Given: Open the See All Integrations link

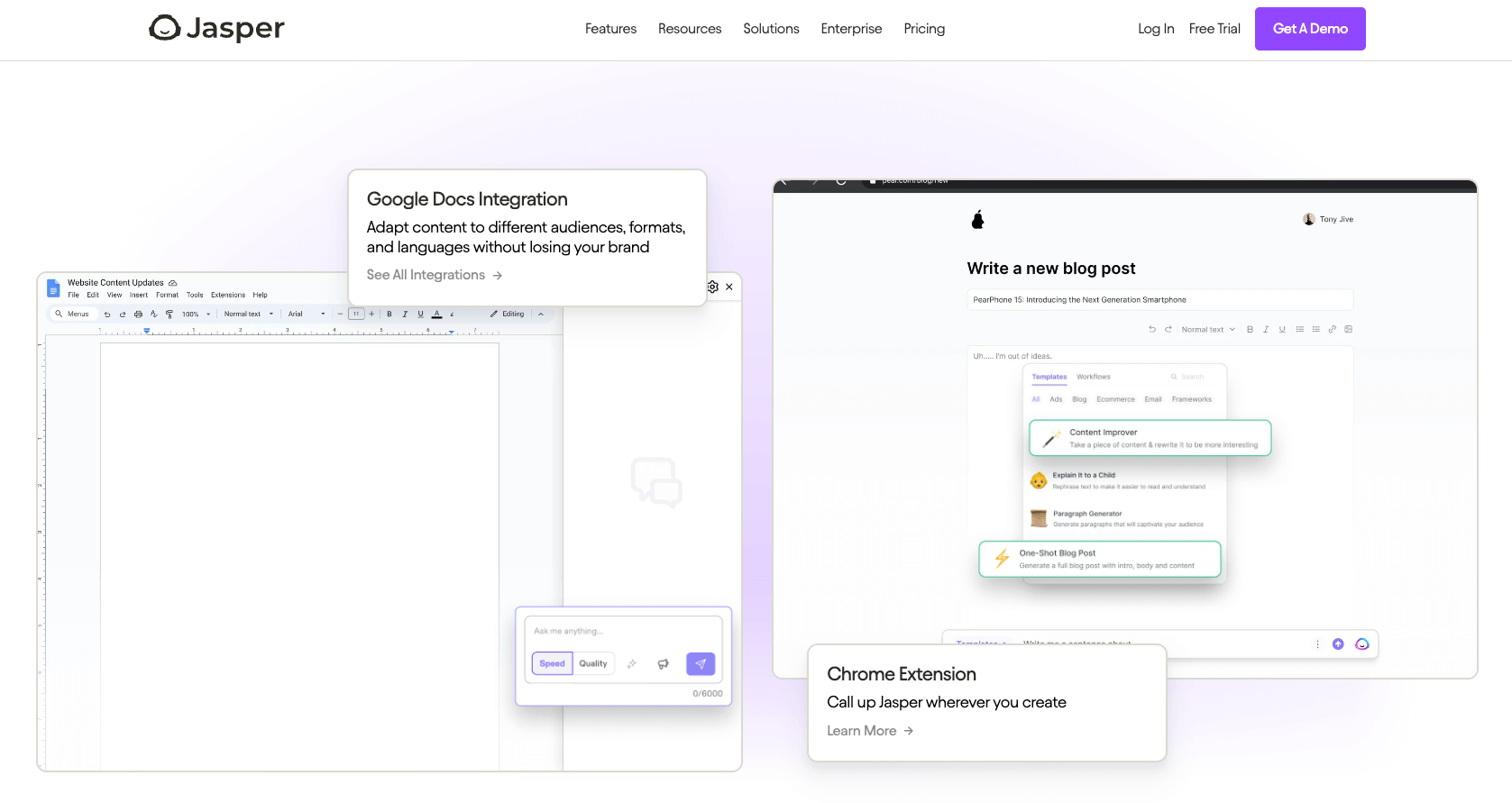Looking at the screenshot, I should (x=434, y=275).
